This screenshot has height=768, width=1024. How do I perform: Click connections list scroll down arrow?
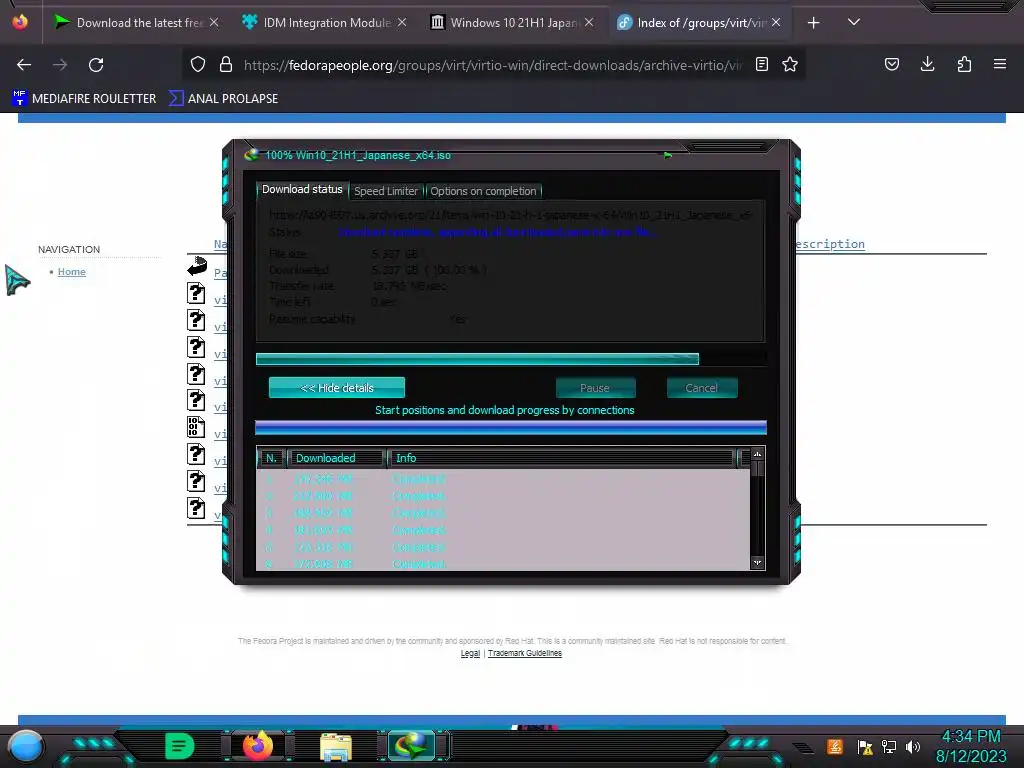[x=758, y=563]
